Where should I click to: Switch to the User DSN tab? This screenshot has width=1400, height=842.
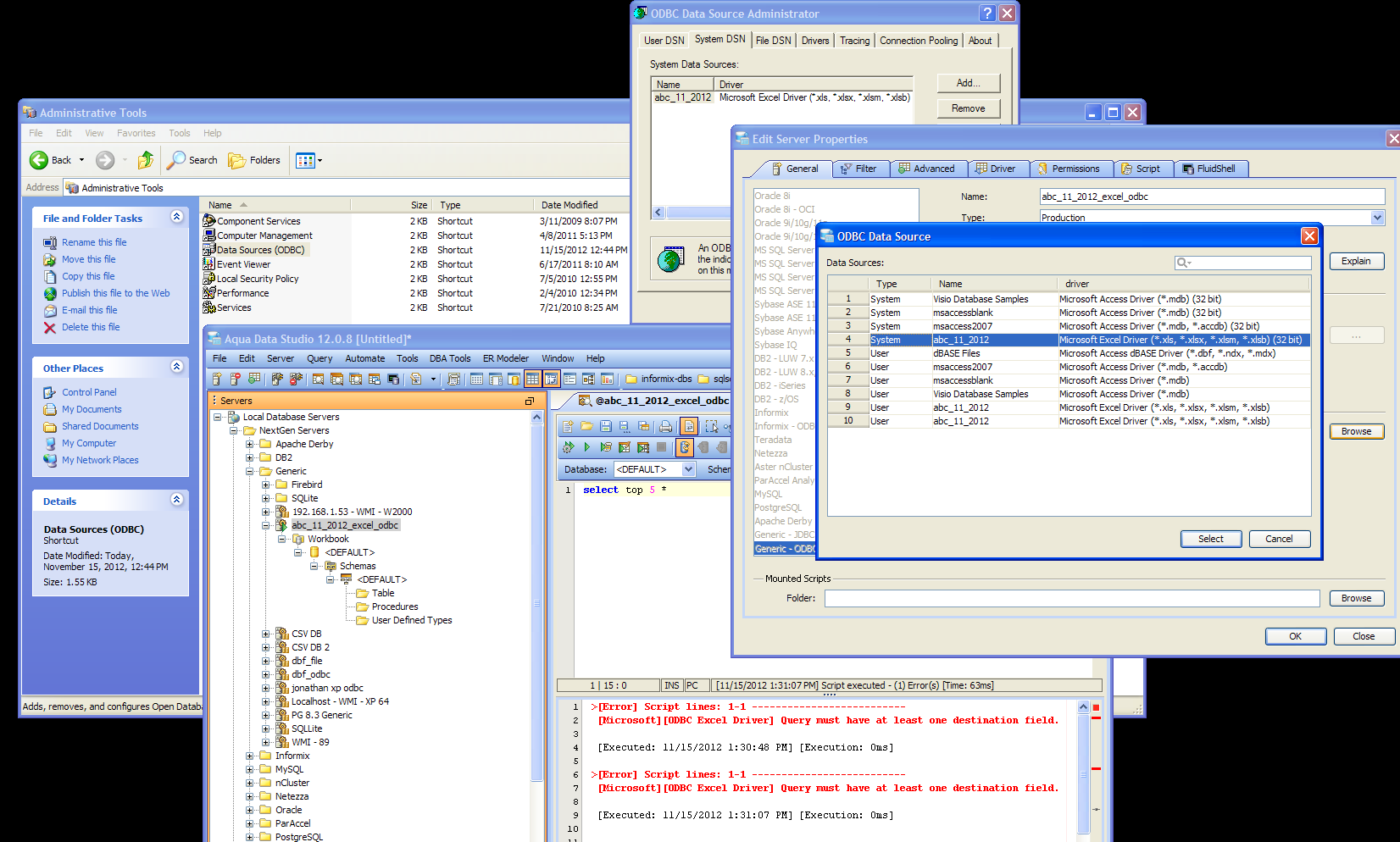(x=664, y=41)
